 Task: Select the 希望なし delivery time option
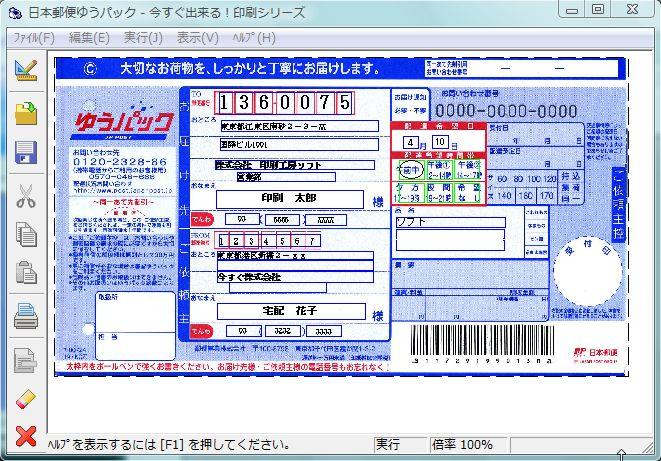[x=469, y=193]
